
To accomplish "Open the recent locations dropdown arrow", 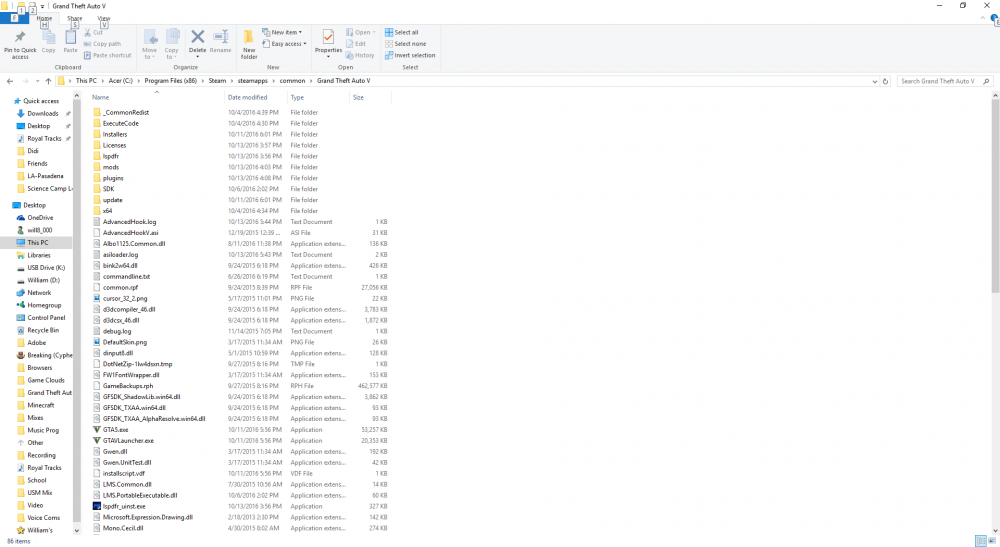I will pos(37,81).
